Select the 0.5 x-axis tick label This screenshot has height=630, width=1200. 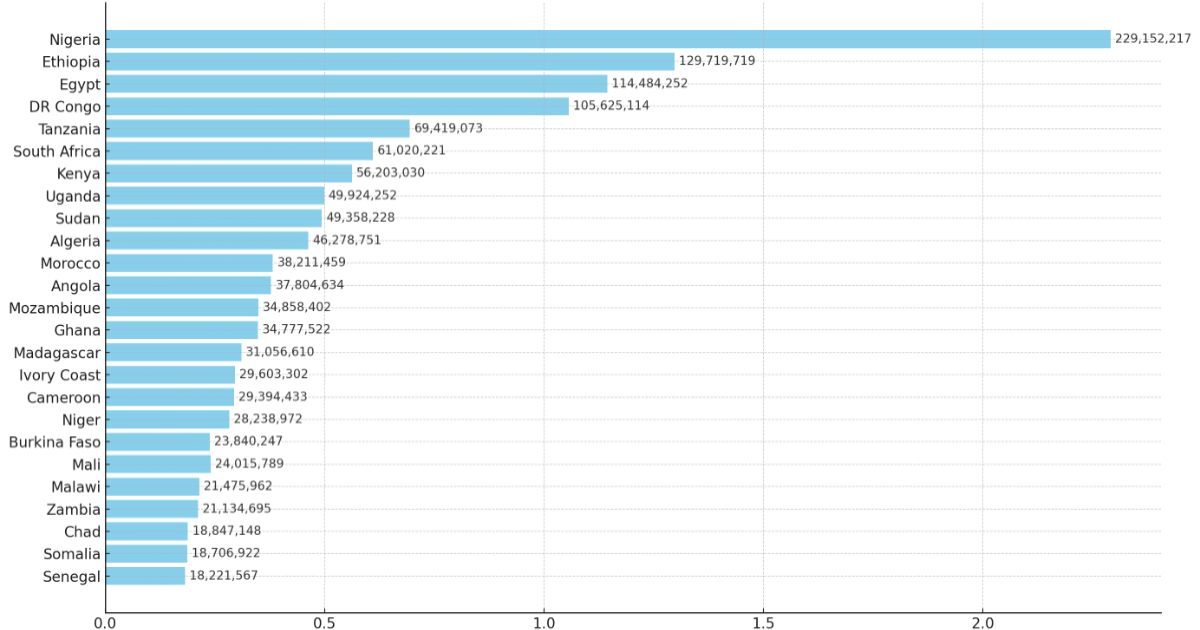(324, 622)
